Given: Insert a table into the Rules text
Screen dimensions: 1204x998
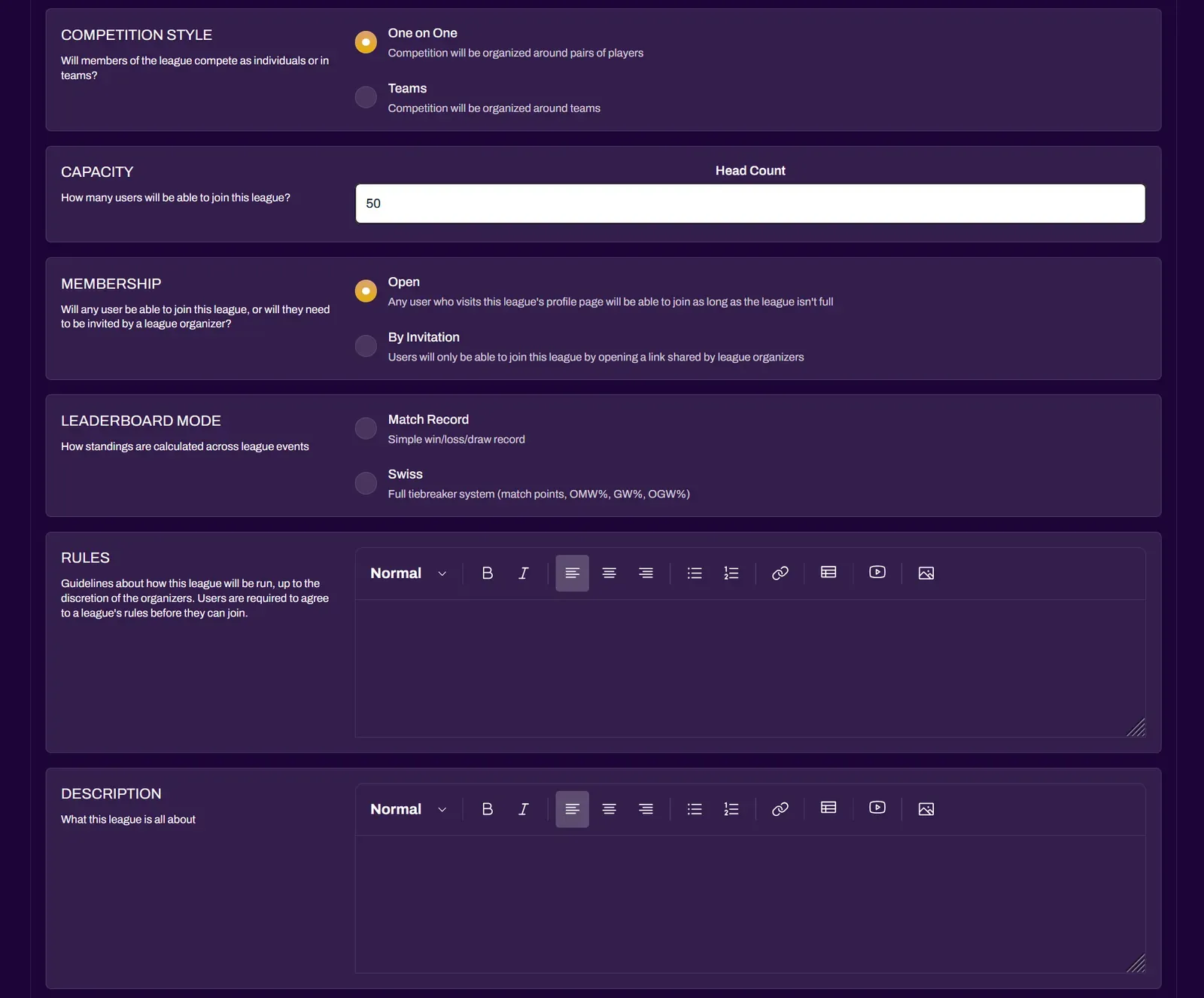Looking at the screenshot, I should [828, 573].
